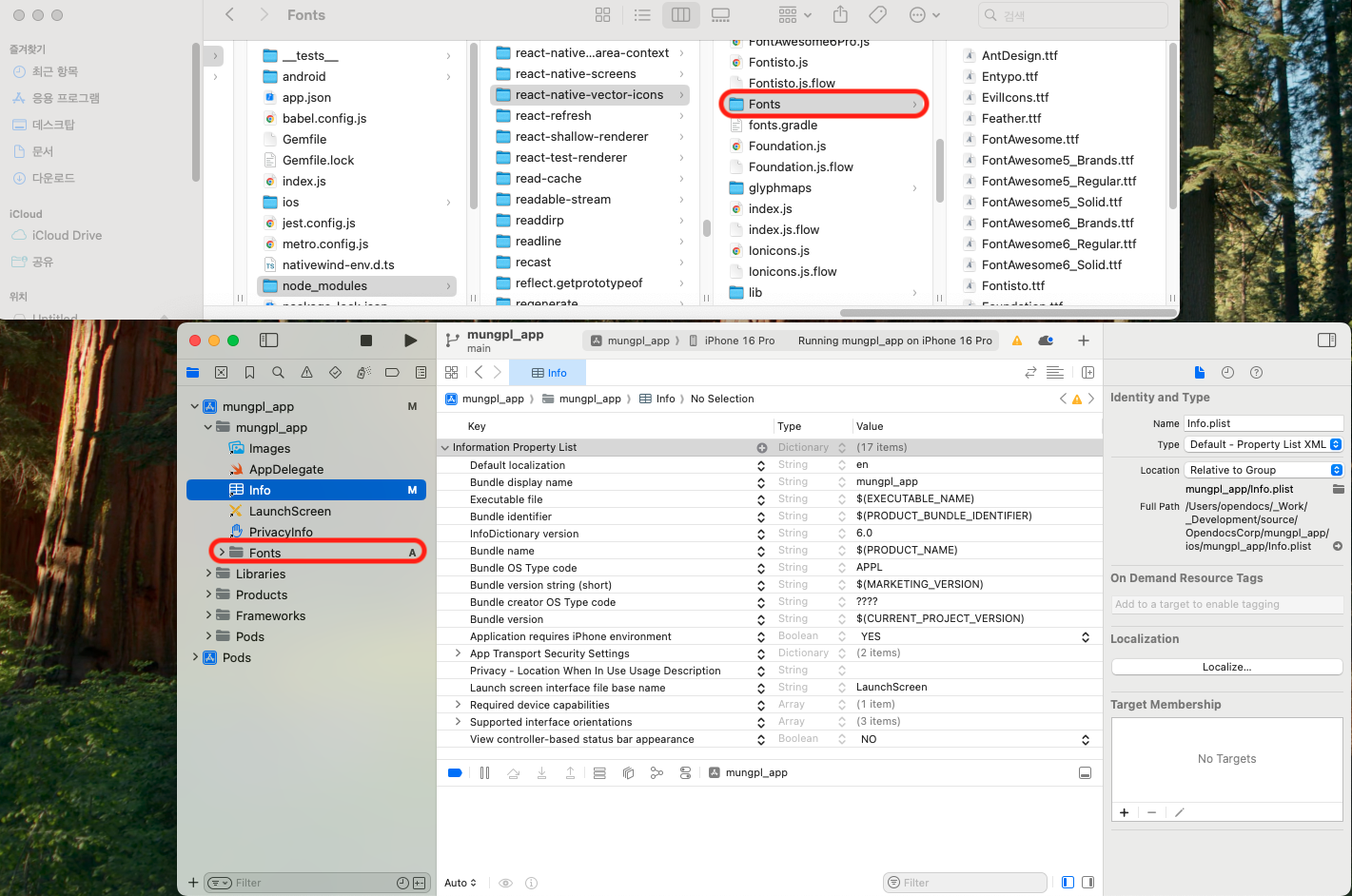Toggle the console pane on right

(1087, 883)
